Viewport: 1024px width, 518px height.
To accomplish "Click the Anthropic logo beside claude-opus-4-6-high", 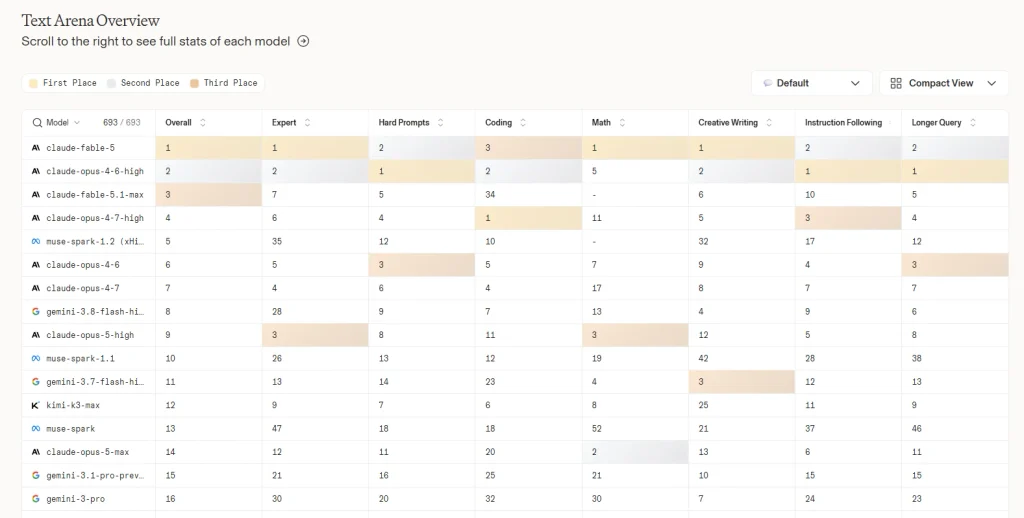I will point(36,171).
